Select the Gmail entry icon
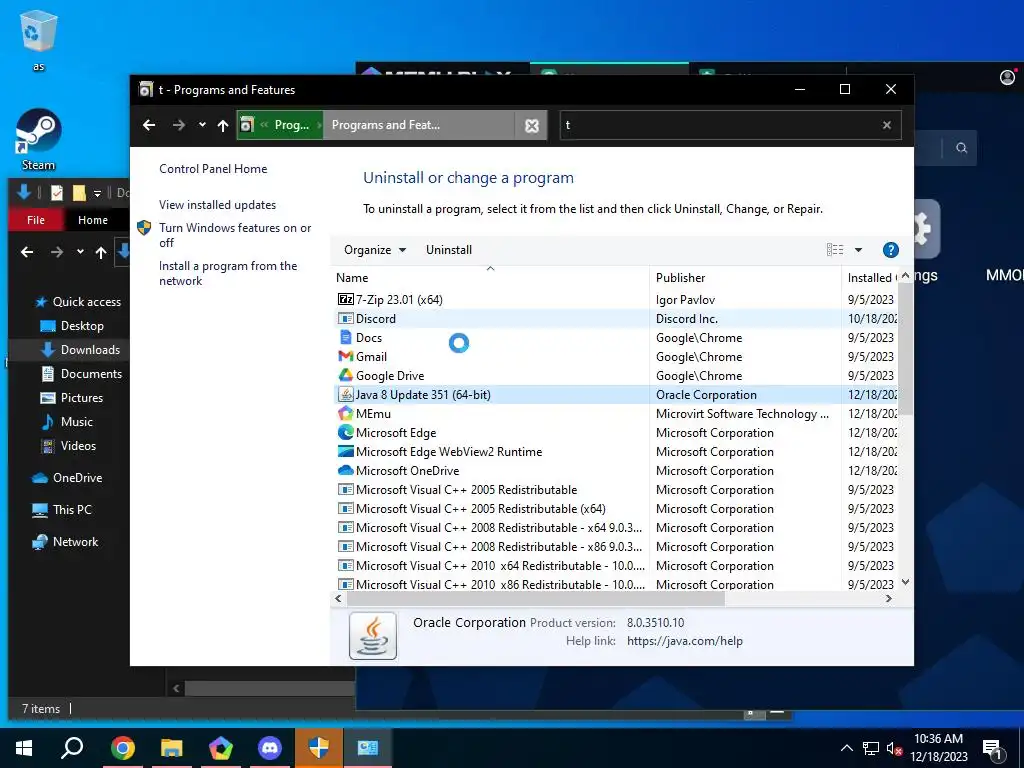Screen dimensions: 1024x768 [x=345, y=357]
